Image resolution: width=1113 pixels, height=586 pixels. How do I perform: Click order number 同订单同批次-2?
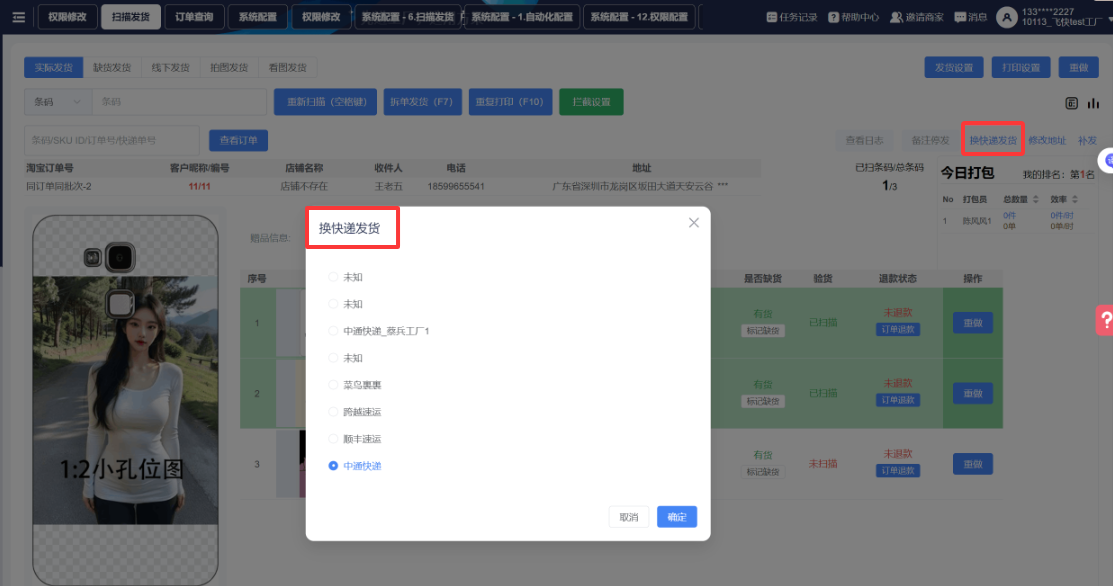pyautogui.click(x=59, y=187)
